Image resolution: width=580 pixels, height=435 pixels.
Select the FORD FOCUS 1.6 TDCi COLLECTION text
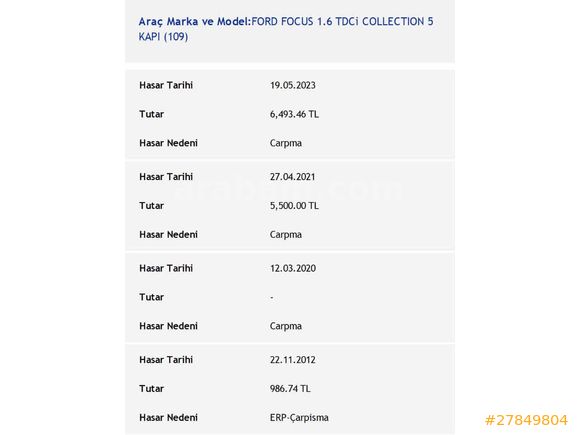338,21
